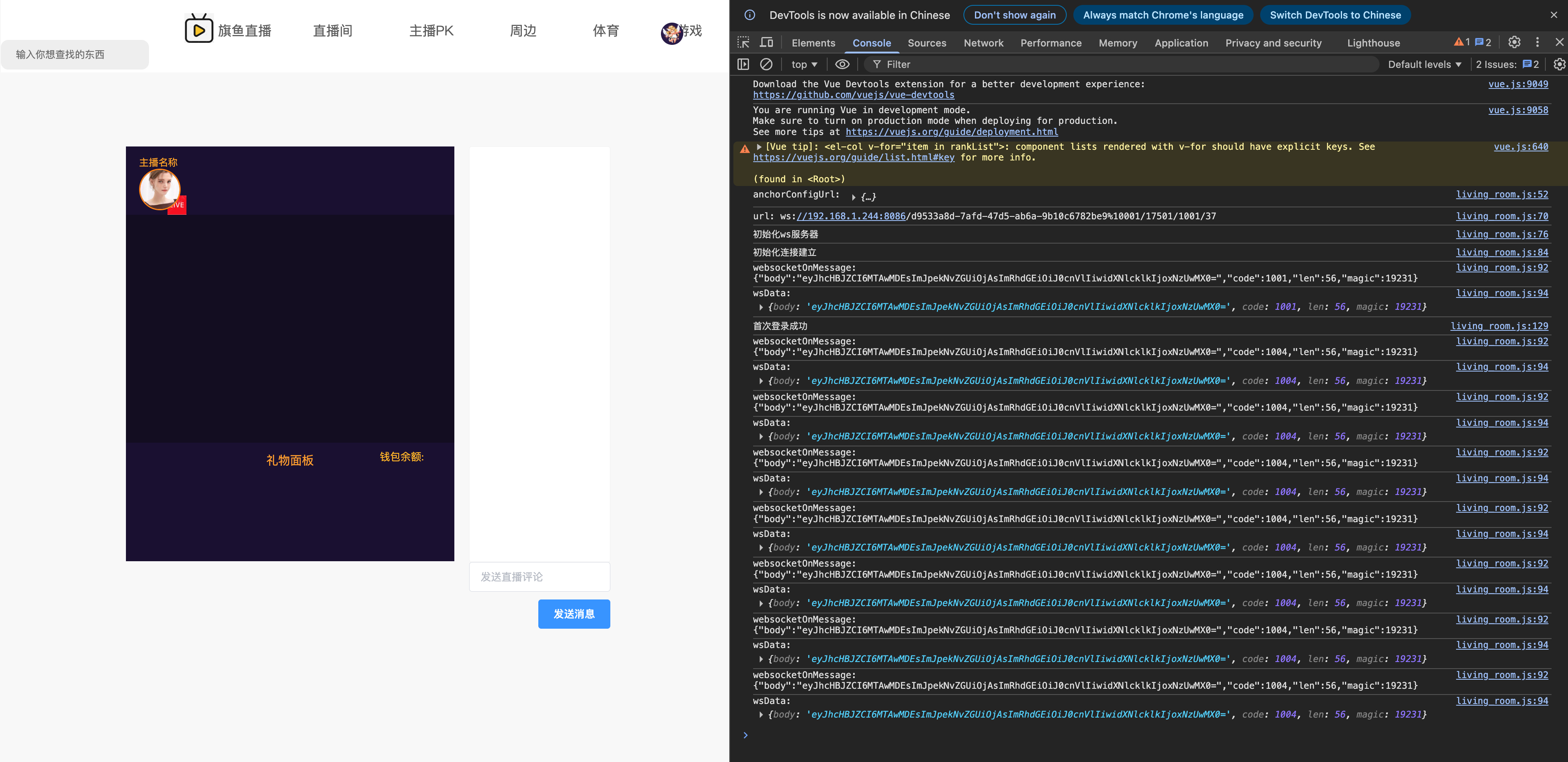Click the DevTools three-dot menu icon
Viewport: 1568px width, 762px height.
click(x=1537, y=42)
